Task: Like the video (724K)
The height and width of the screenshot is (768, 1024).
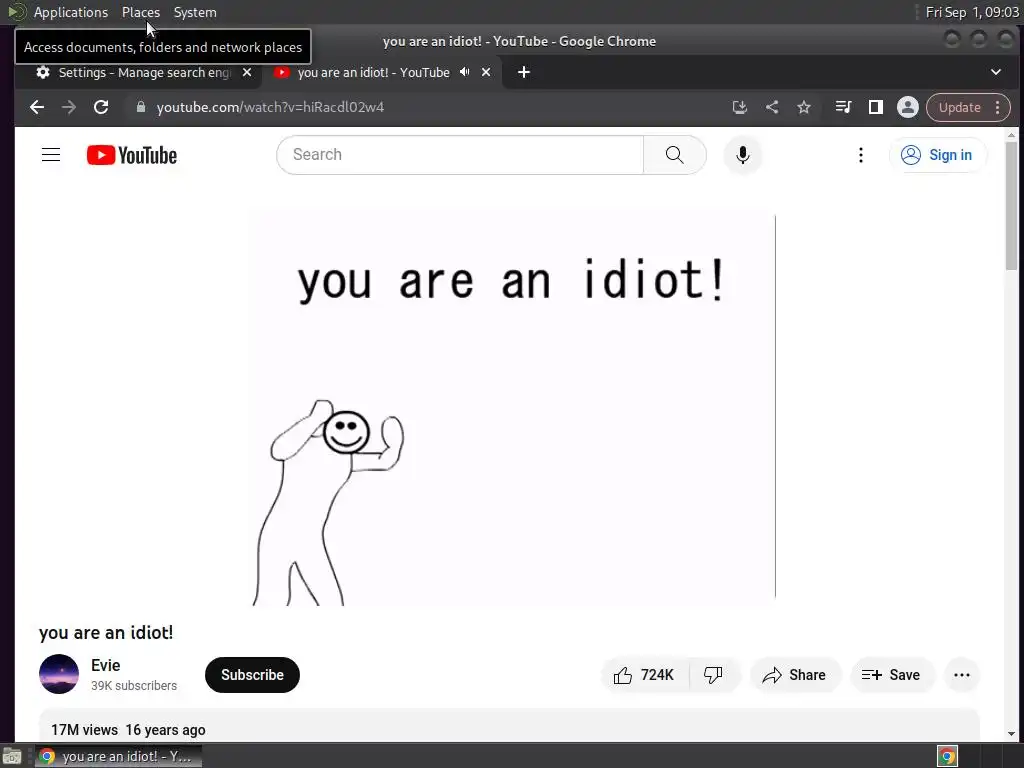Action: pos(644,675)
